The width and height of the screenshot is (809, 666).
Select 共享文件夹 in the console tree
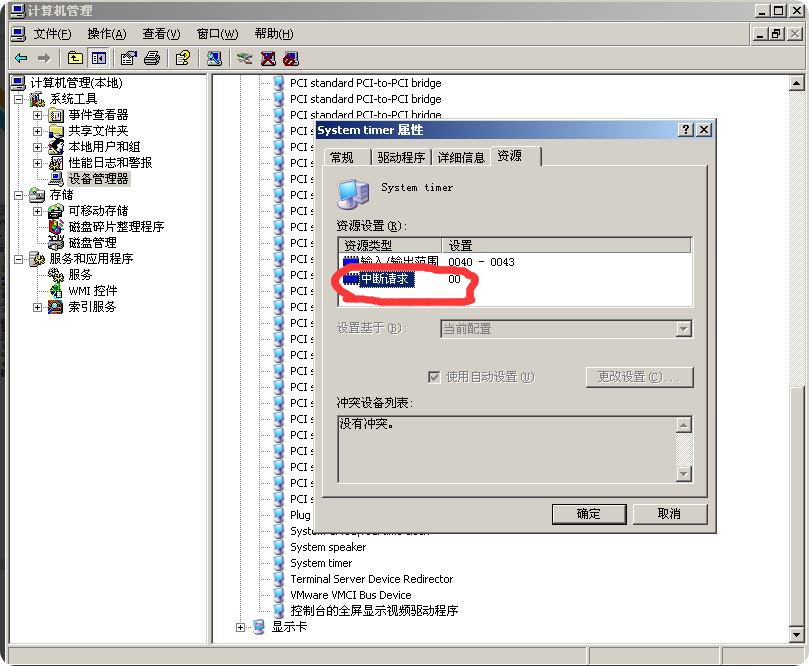pos(99,131)
